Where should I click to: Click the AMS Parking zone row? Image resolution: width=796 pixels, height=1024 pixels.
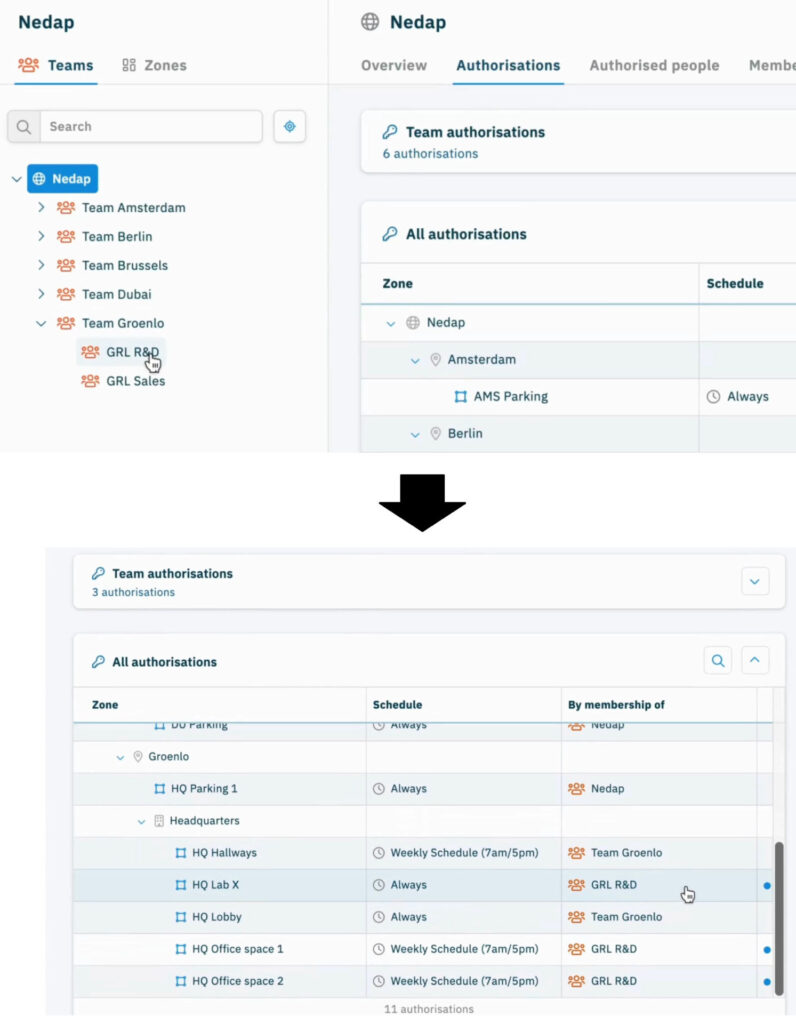[x=579, y=396]
